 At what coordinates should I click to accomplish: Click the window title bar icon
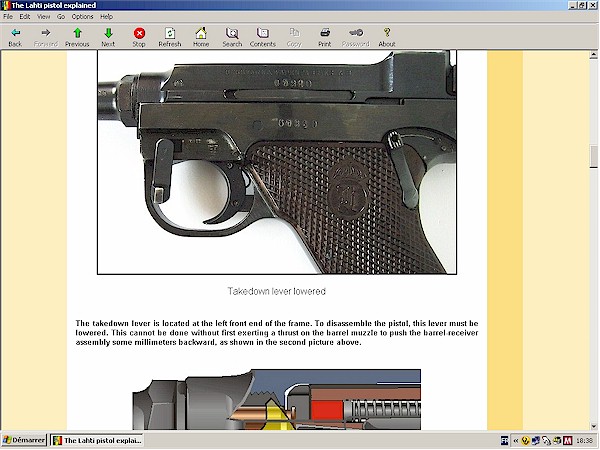(x=5, y=5)
